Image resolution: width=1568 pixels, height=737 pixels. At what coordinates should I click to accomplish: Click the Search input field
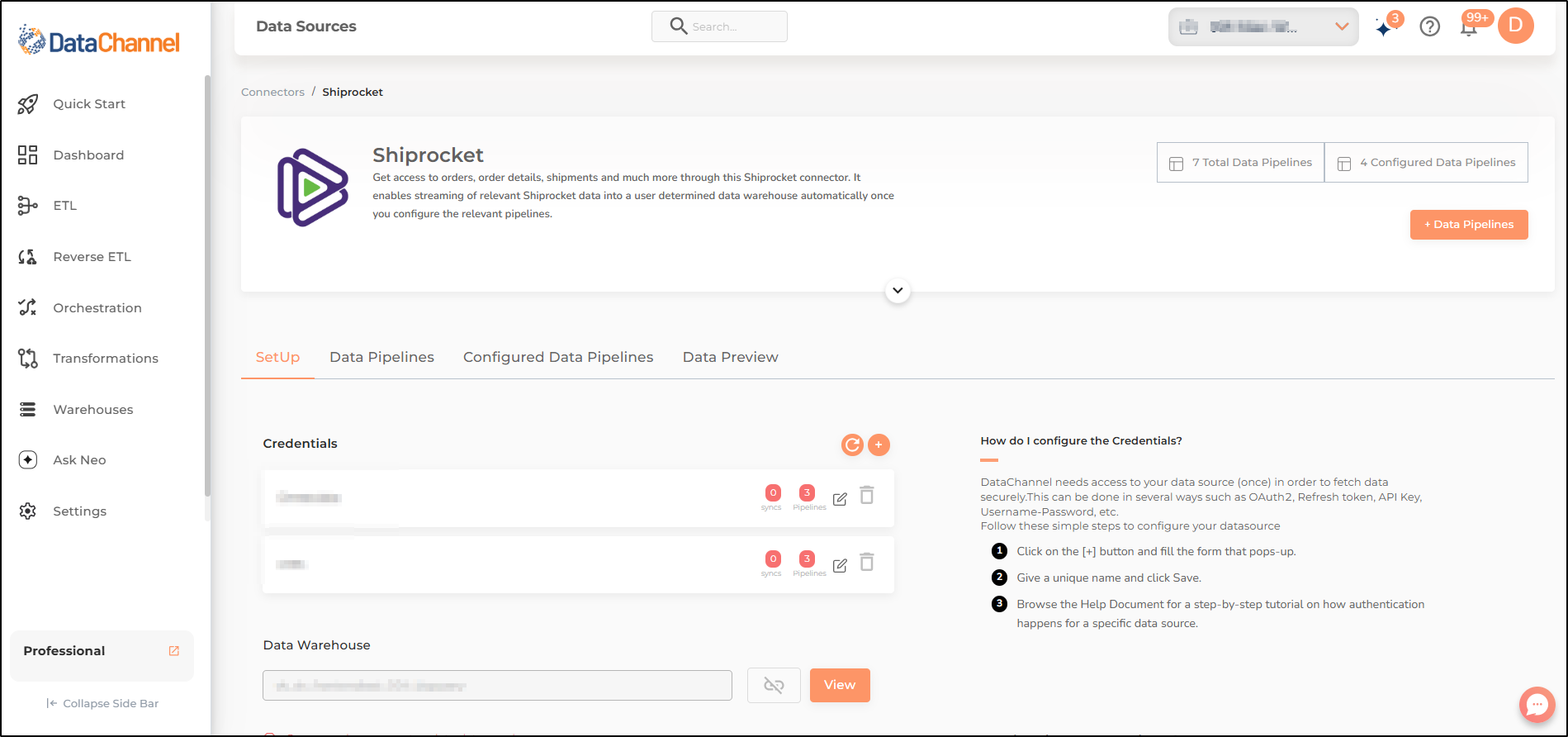tap(719, 26)
